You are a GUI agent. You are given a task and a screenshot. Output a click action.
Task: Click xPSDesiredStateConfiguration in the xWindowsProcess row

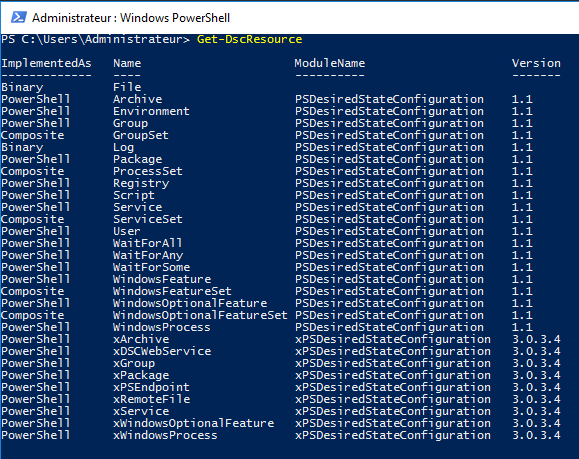(x=393, y=435)
